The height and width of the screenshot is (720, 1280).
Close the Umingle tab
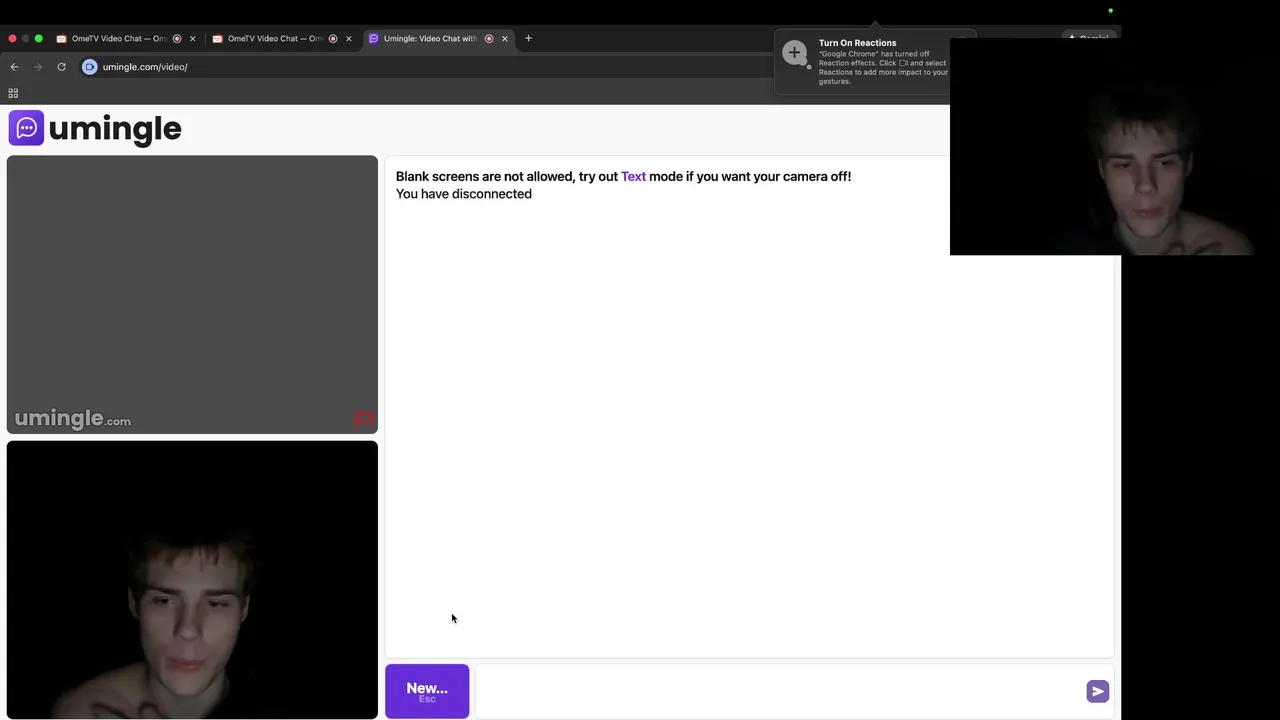(504, 39)
